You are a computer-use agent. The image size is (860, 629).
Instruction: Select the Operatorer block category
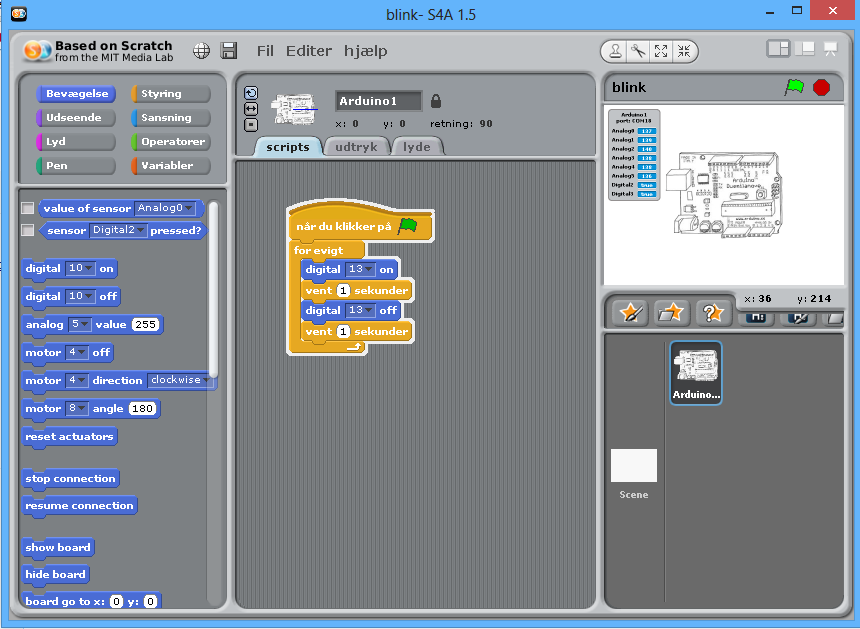pos(171,141)
